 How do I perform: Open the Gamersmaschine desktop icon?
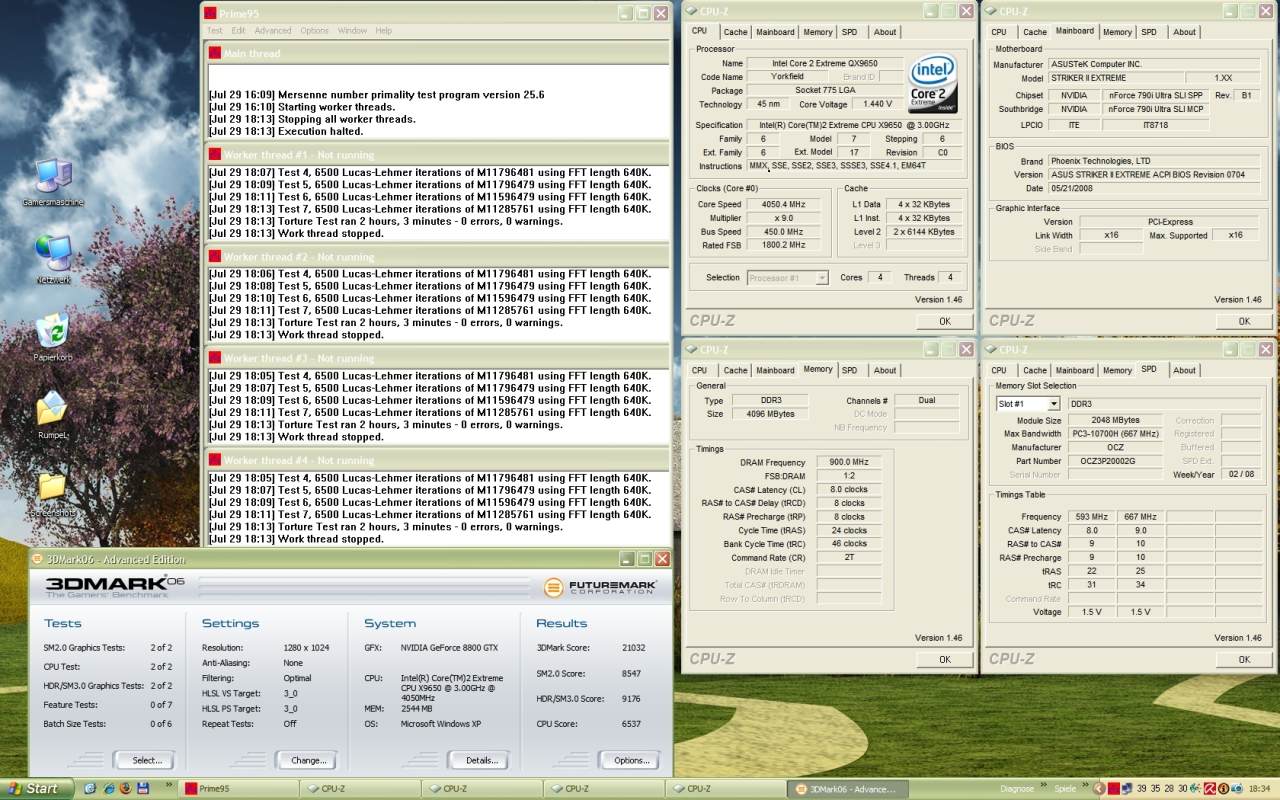53,177
